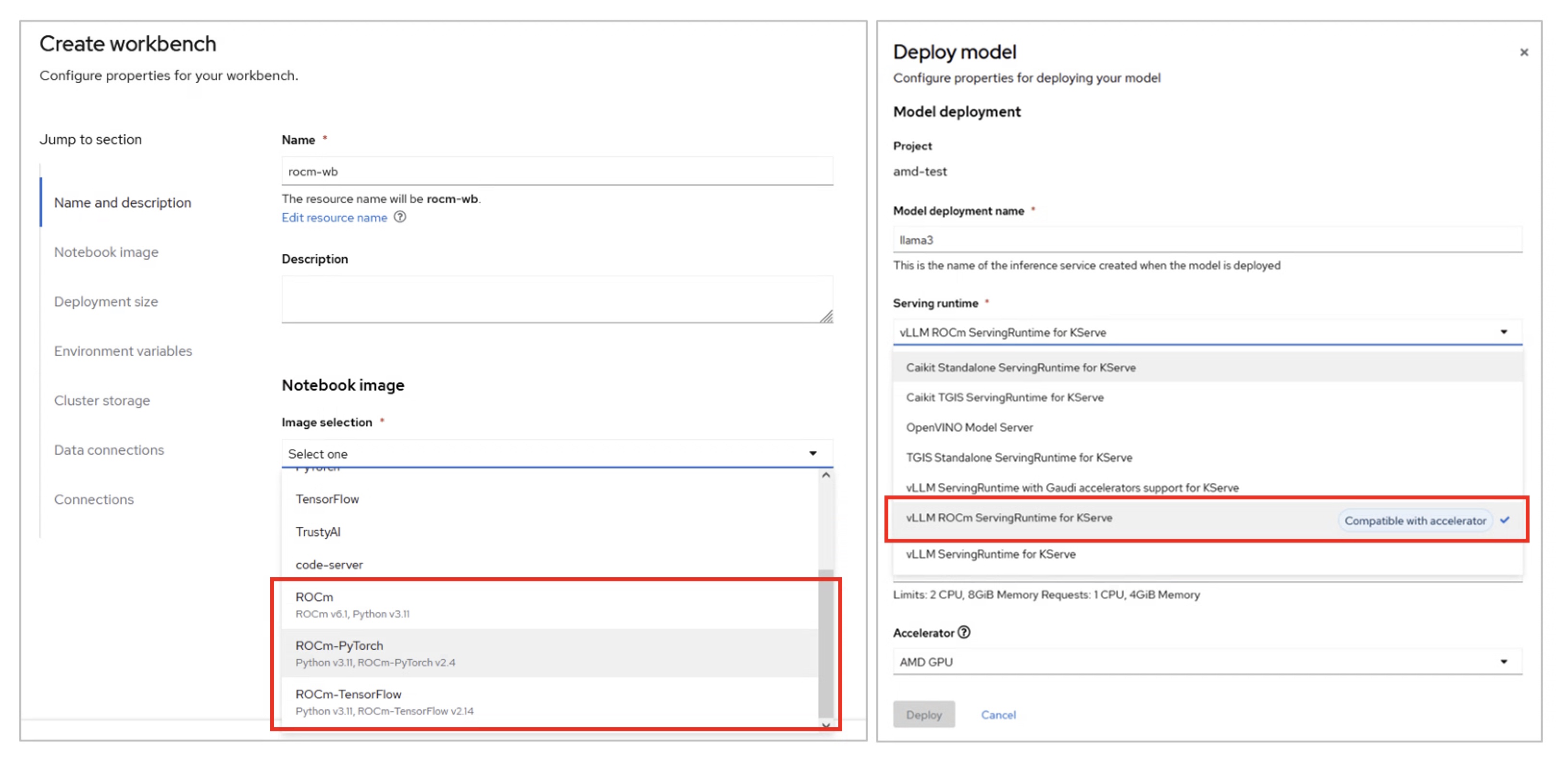1568x767 pixels.
Task: Choose ROCm-PyTorch notebook image
Action: coord(550,653)
